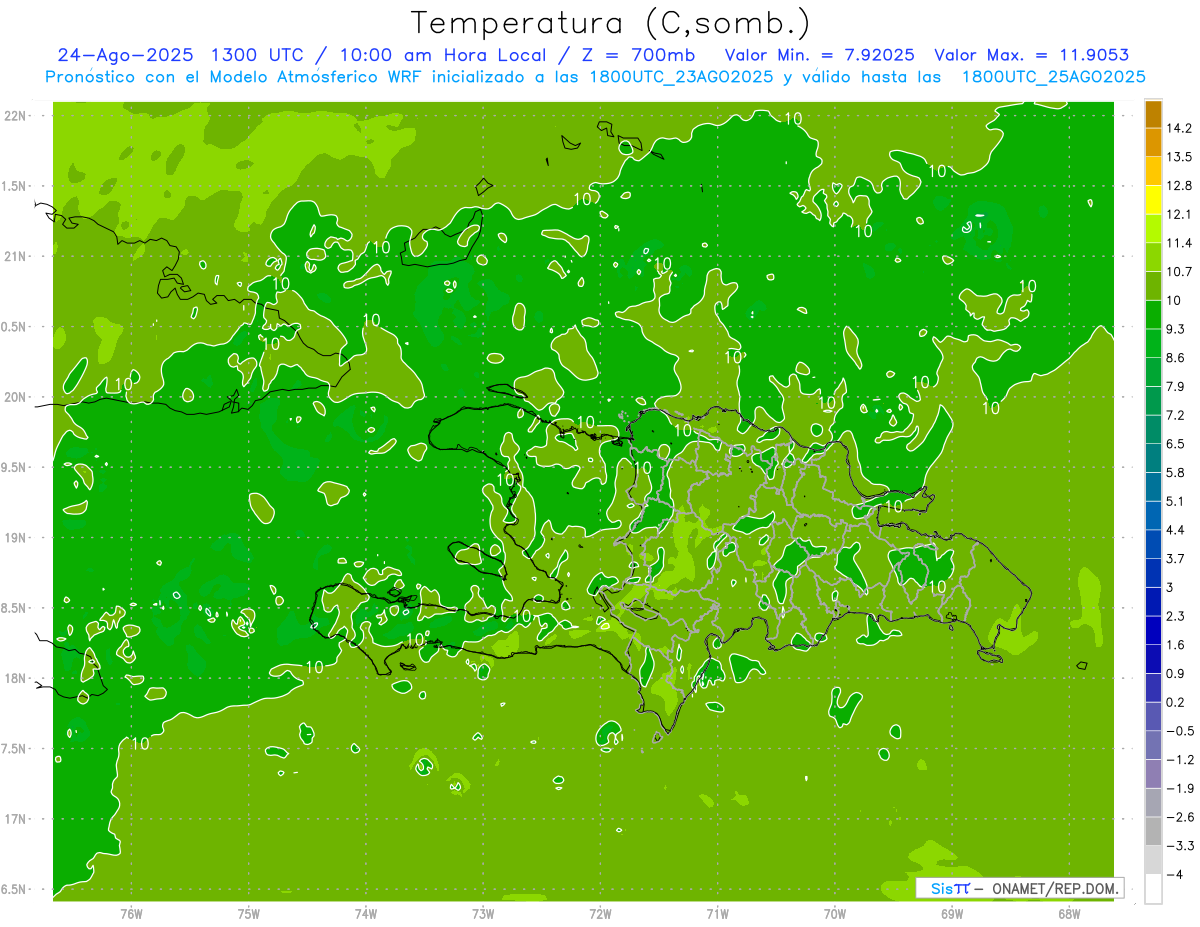The width and height of the screenshot is (1200, 927).
Task: Click the SisPI - ONAMET/REP.DOM. logo box
Action: point(1020,888)
